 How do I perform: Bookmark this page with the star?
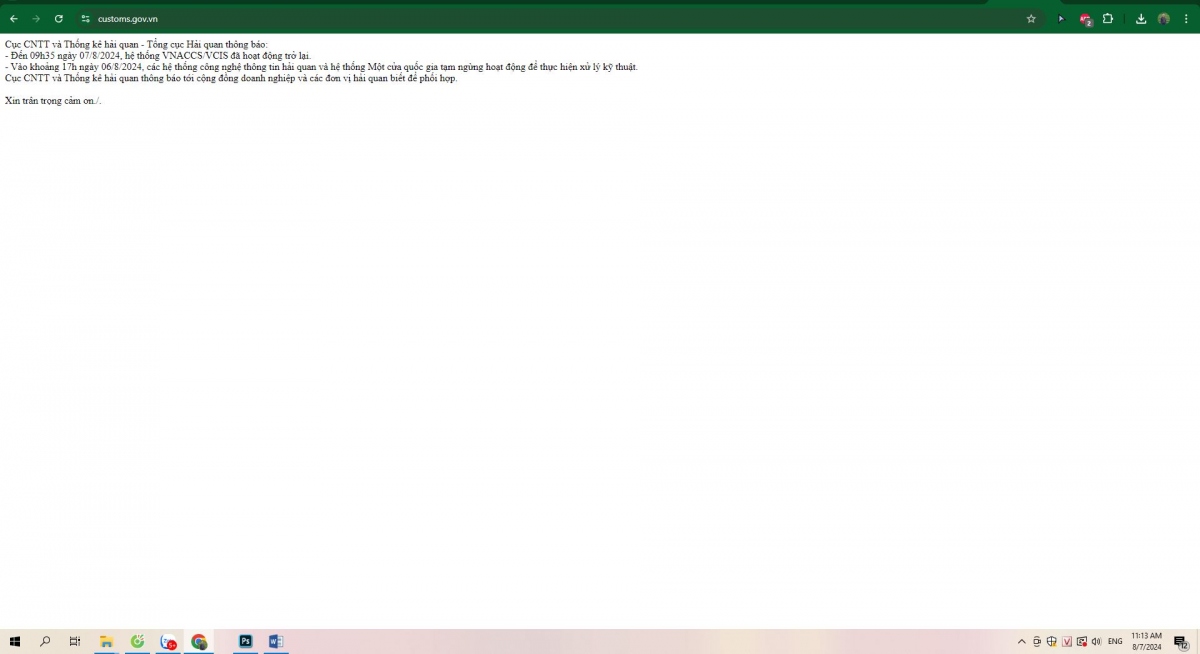(1031, 19)
